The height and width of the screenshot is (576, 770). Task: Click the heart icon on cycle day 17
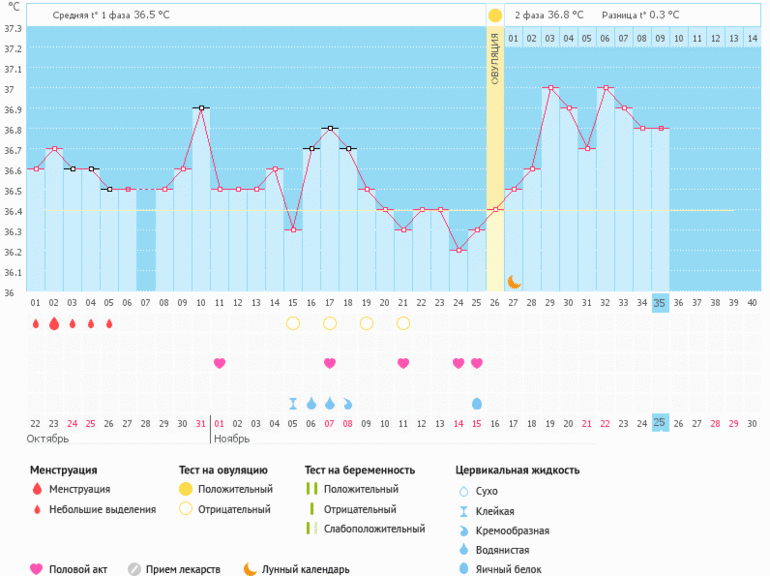tap(330, 363)
